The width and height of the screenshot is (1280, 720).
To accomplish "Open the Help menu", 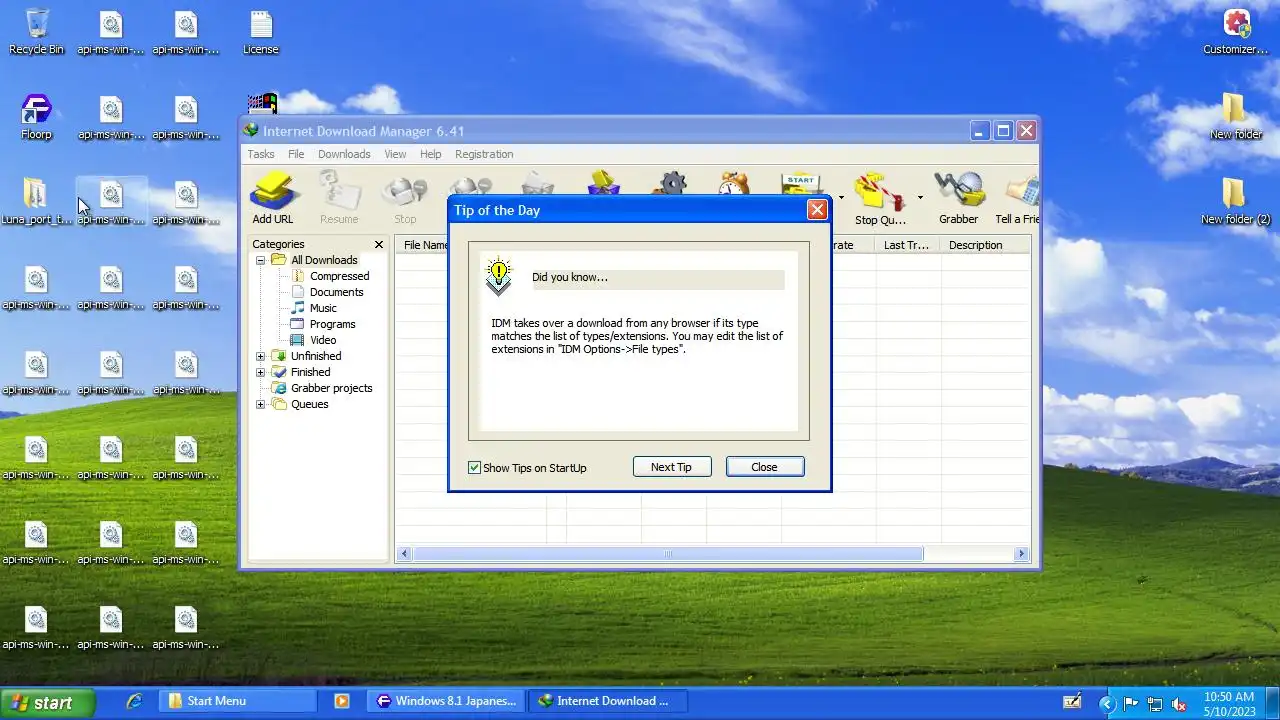I will (x=430, y=154).
